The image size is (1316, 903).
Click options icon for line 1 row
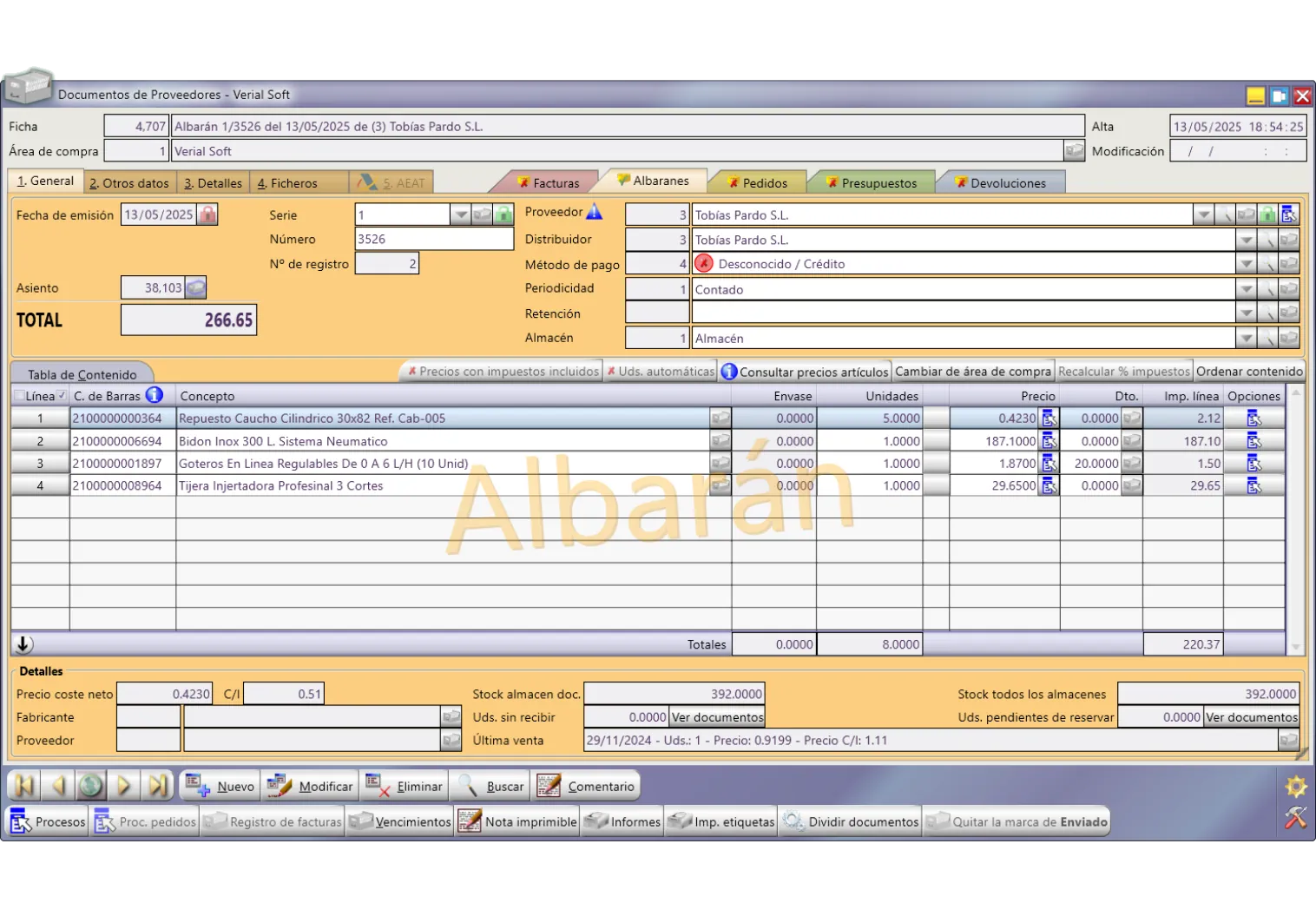tap(1253, 419)
